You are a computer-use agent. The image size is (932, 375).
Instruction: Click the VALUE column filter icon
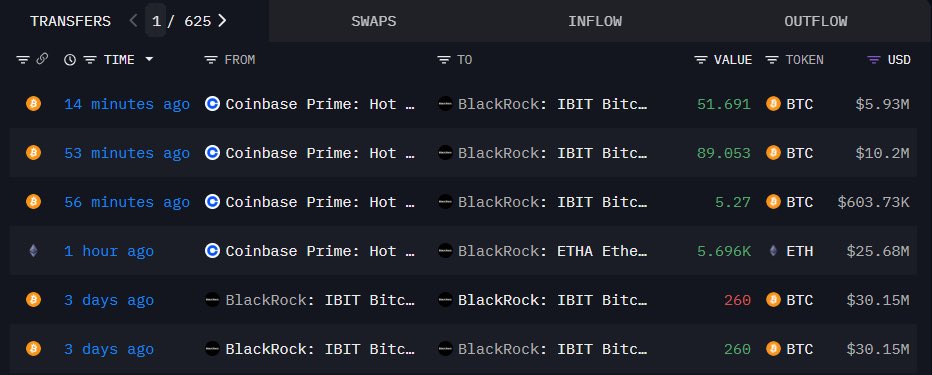(x=701, y=59)
